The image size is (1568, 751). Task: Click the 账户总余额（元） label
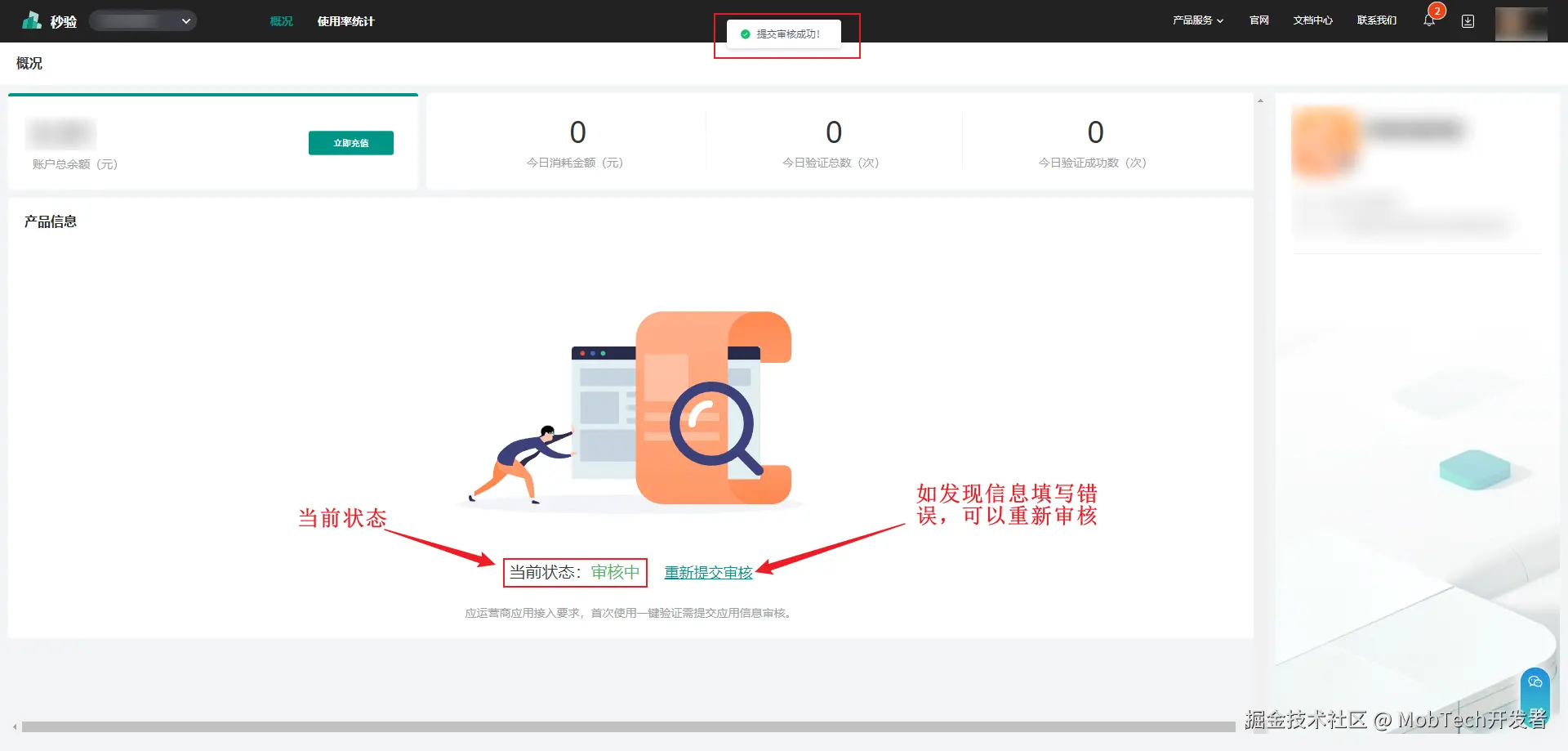(75, 164)
